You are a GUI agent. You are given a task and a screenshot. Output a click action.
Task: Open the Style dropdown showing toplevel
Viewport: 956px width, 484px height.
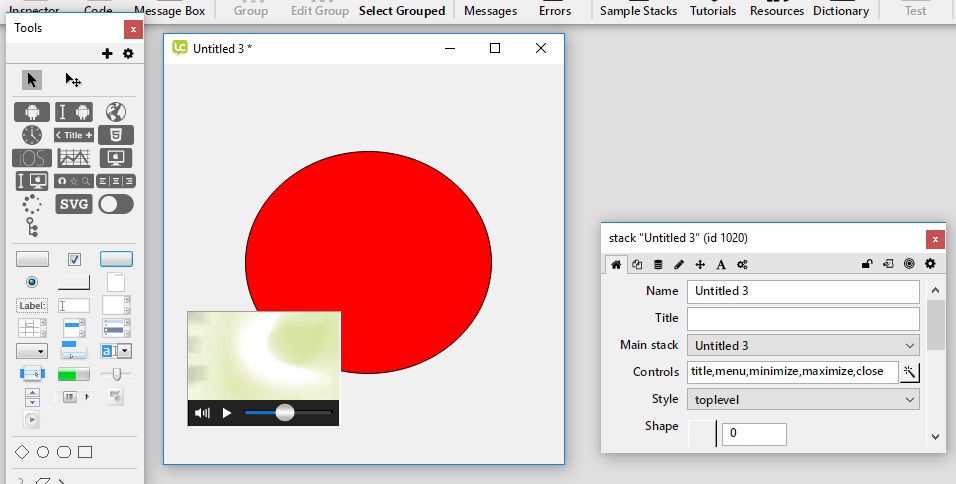coord(803,399)
